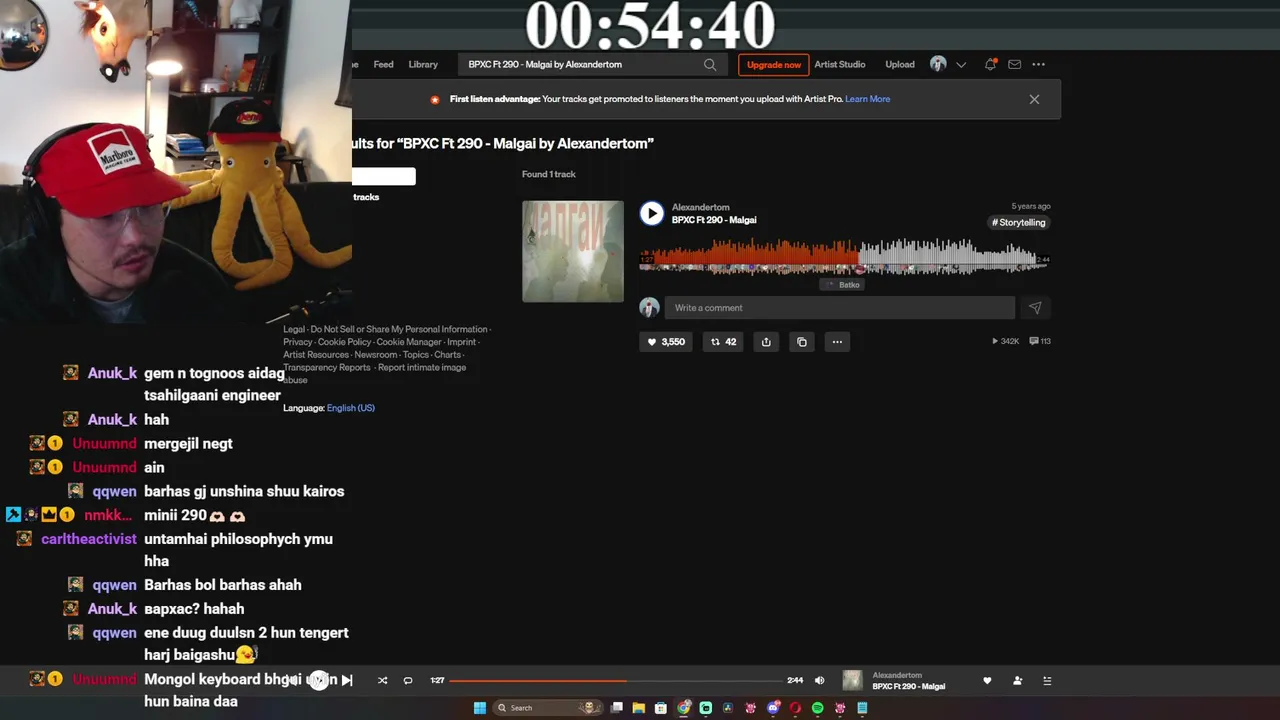This screenshot has width=1280, height=720.
Task: Open the Library tab
Action: pyautogui.click(x=423, y=64)
